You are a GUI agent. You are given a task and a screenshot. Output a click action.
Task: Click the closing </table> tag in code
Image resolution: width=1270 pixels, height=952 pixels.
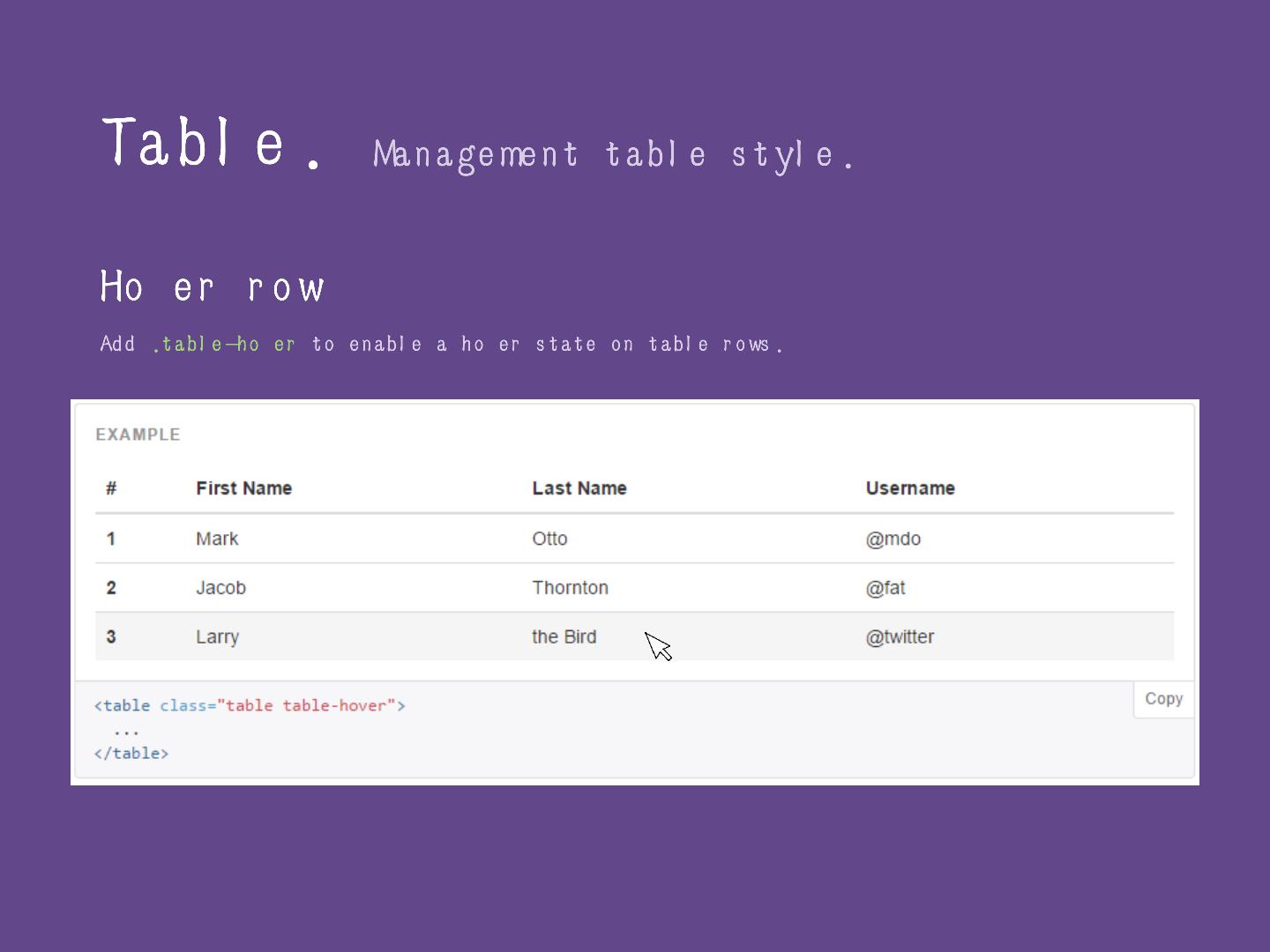131,753
